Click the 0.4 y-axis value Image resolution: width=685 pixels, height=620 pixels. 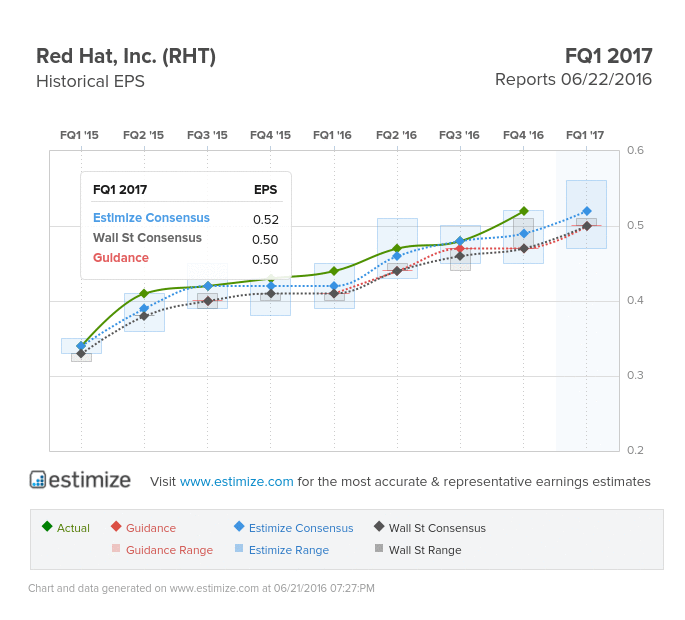click(635, 300)
